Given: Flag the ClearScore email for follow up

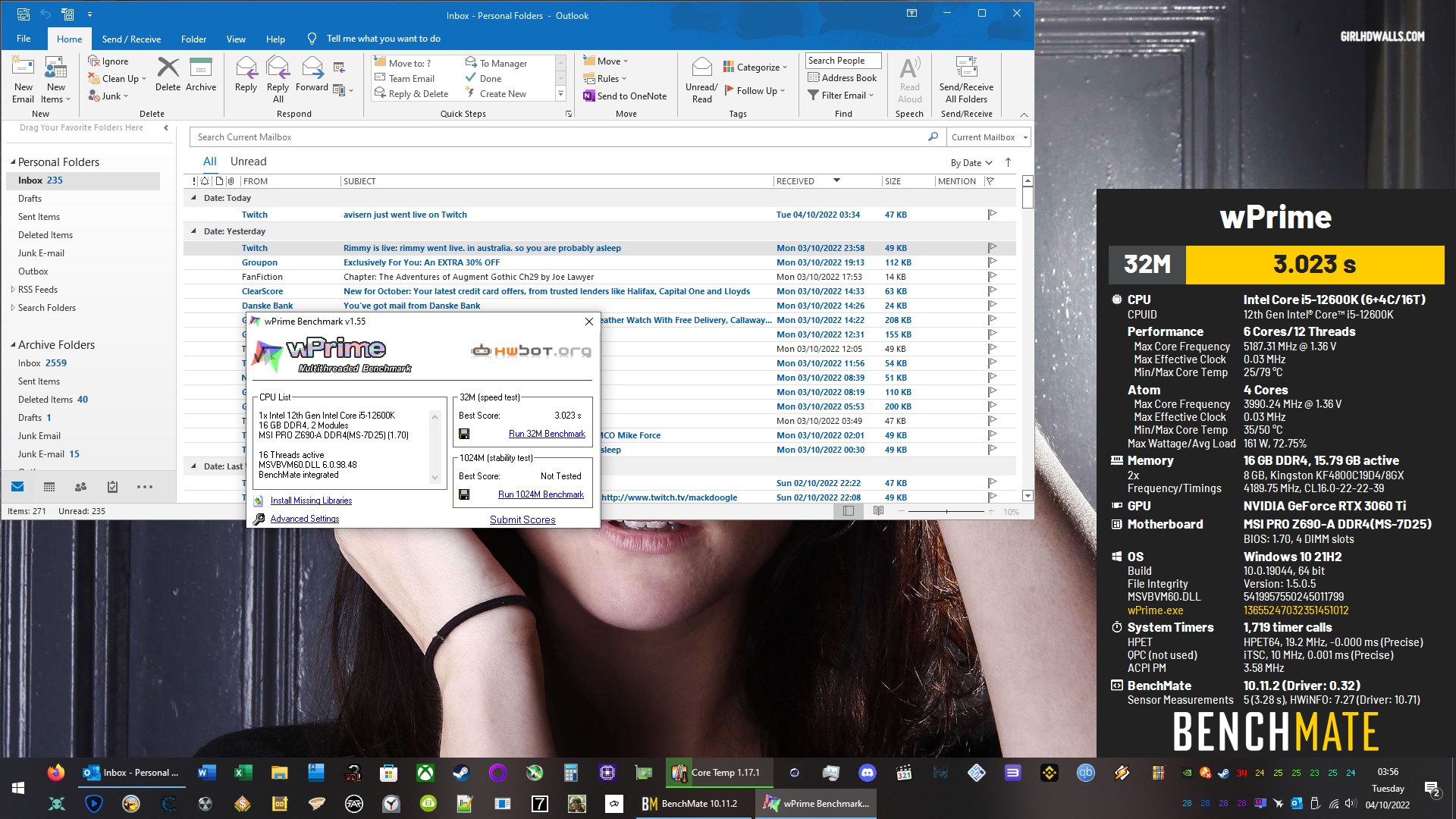Looking at the screenshot, I should 992,291.
